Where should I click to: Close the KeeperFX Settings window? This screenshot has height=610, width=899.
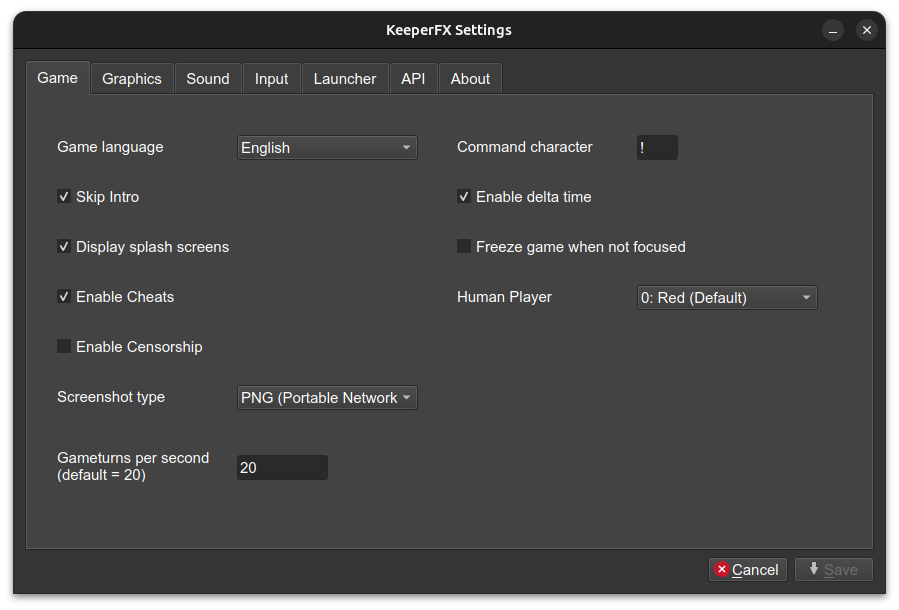point(867,30)
